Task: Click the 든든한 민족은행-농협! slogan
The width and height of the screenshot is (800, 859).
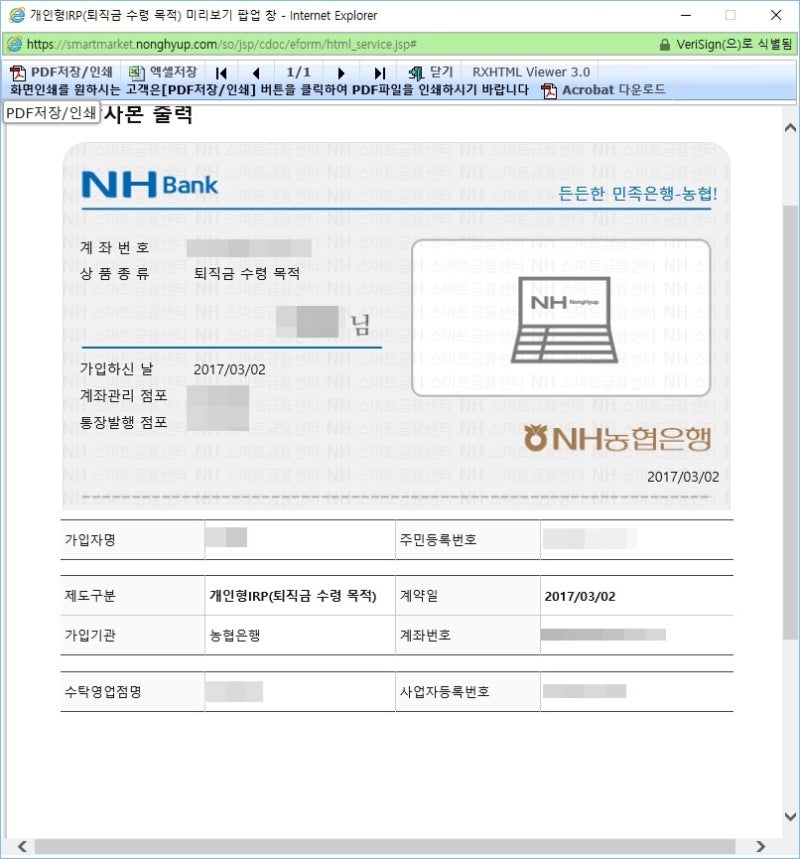Action: pos(637,193)
